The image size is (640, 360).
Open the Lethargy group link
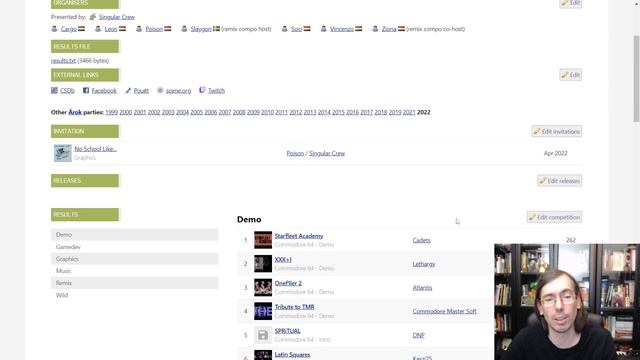[424, 264]
